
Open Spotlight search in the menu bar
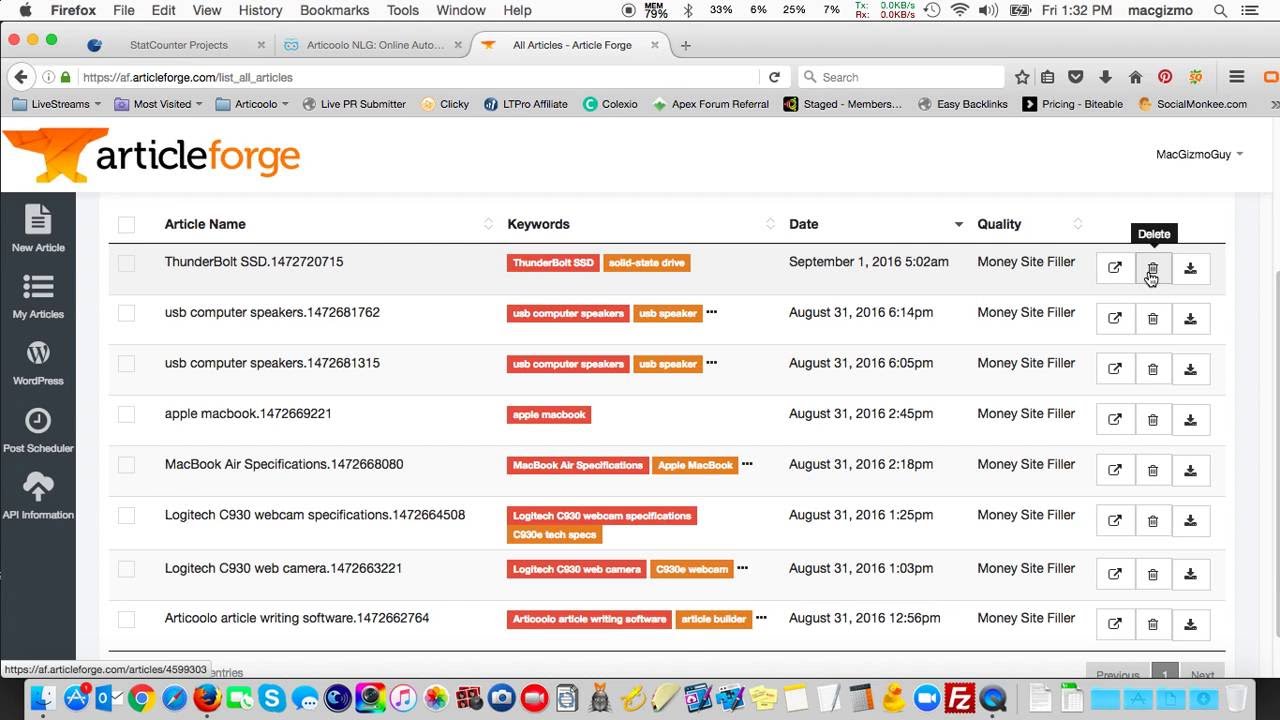click(x=1220, y=10)
